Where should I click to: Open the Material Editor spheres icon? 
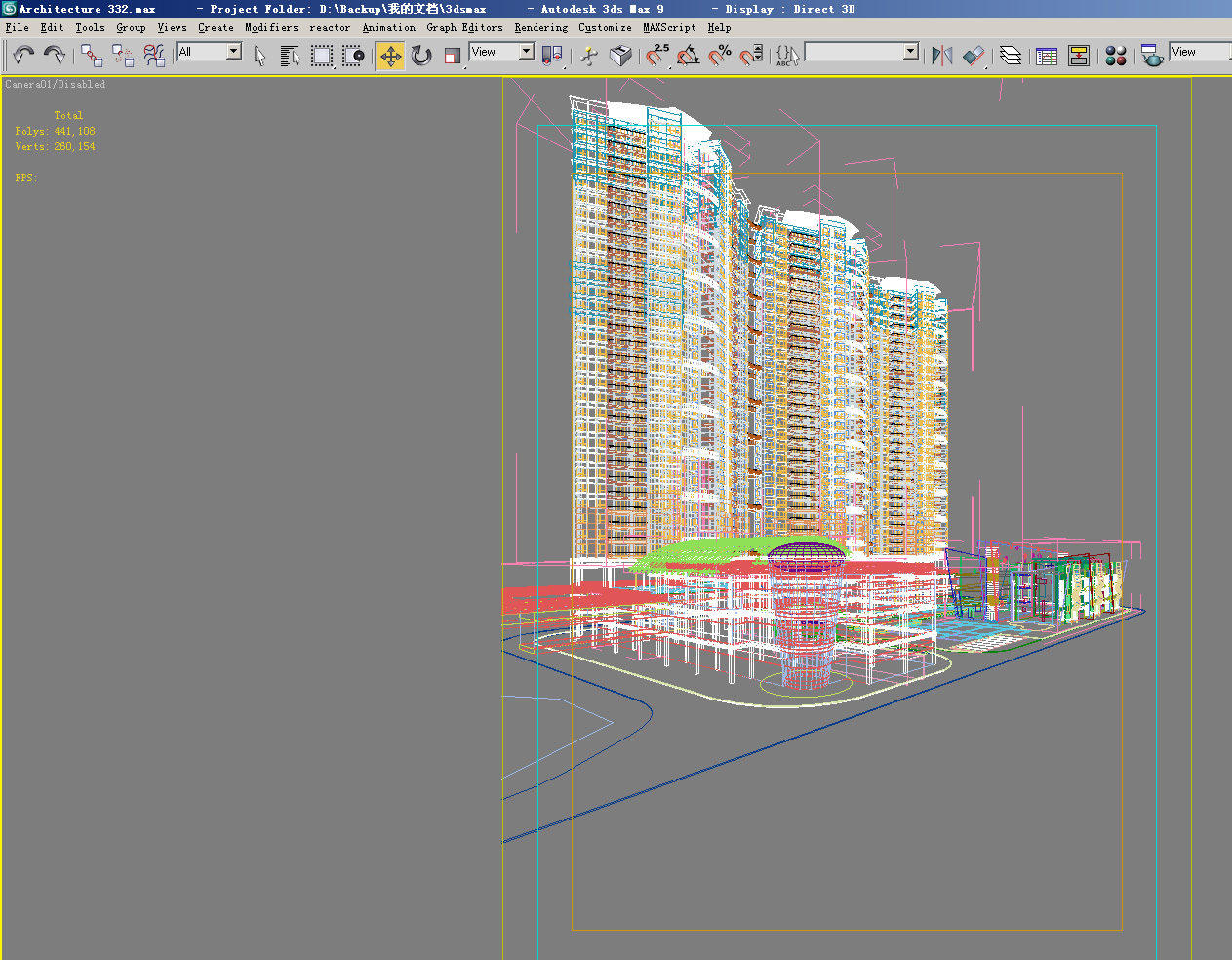(1116, 56)
